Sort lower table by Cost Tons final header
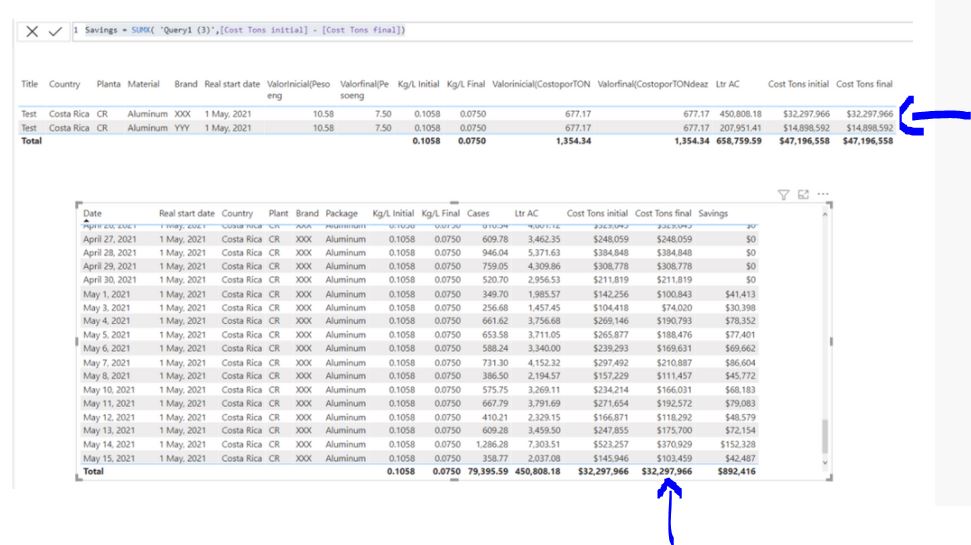The height and width of the screenshot is (545, 971). coord(663,213)
